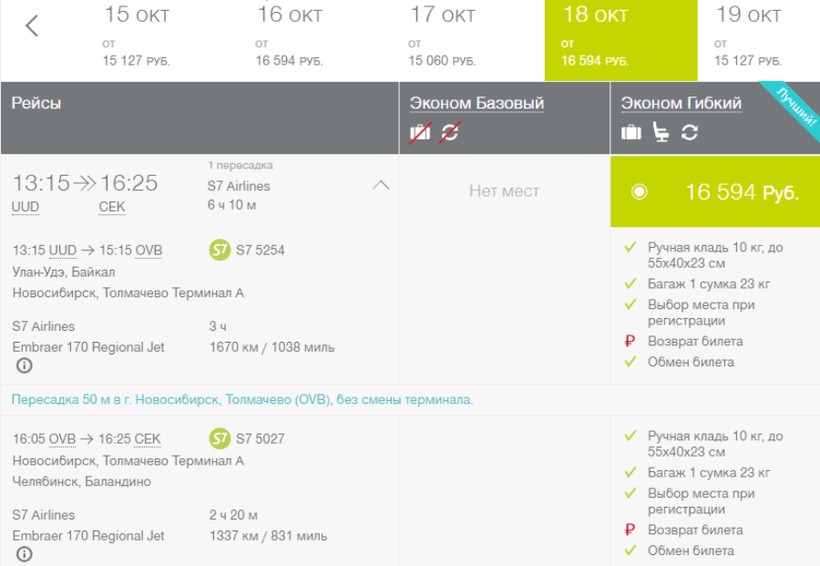Collapse flight details with the up chevron
This screenshot has height=566, width=820.
click(x=380, y=185)
